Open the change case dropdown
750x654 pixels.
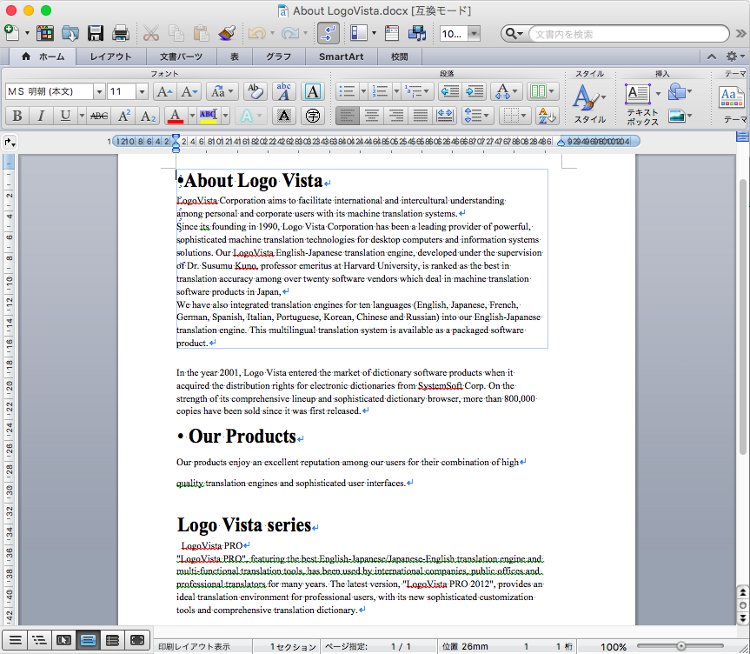pos(222,91)
